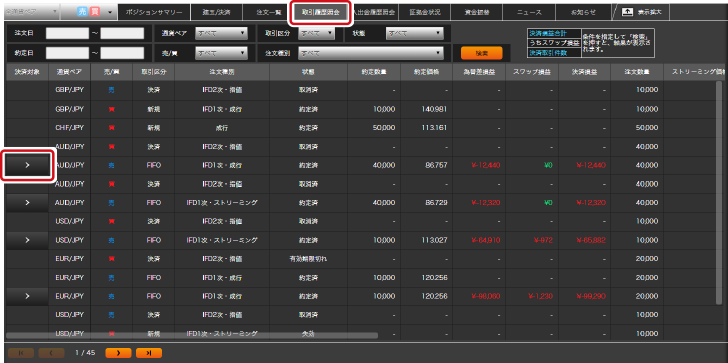Open the 取引区分 filter dropdown
This screenshot has width=728, height=363.
(x=317, y=33)
